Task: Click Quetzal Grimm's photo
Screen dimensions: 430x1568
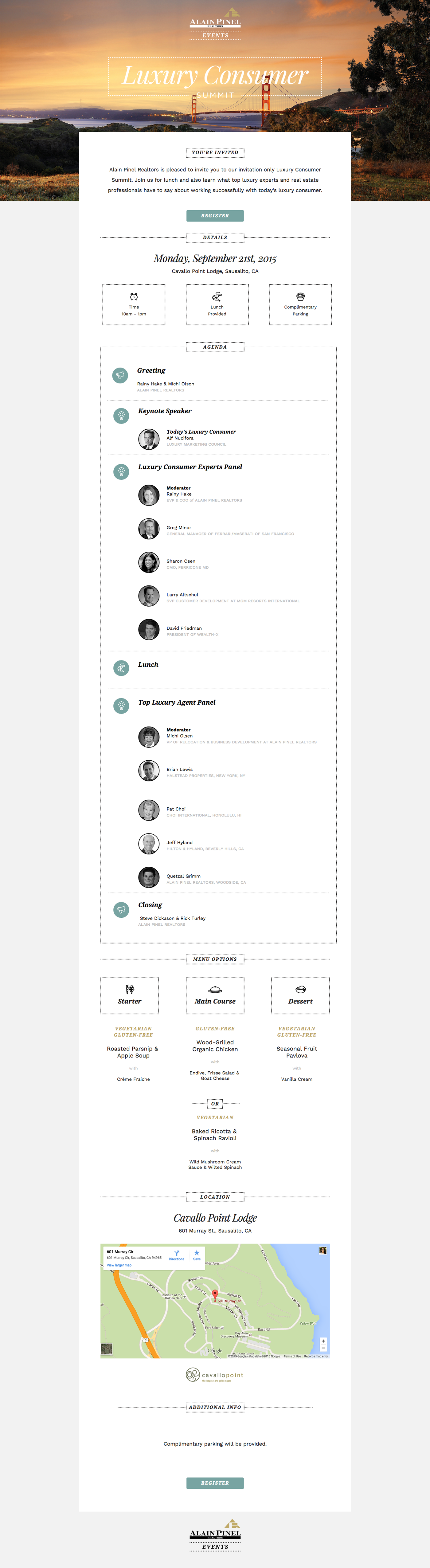Action: coord(149,877)
